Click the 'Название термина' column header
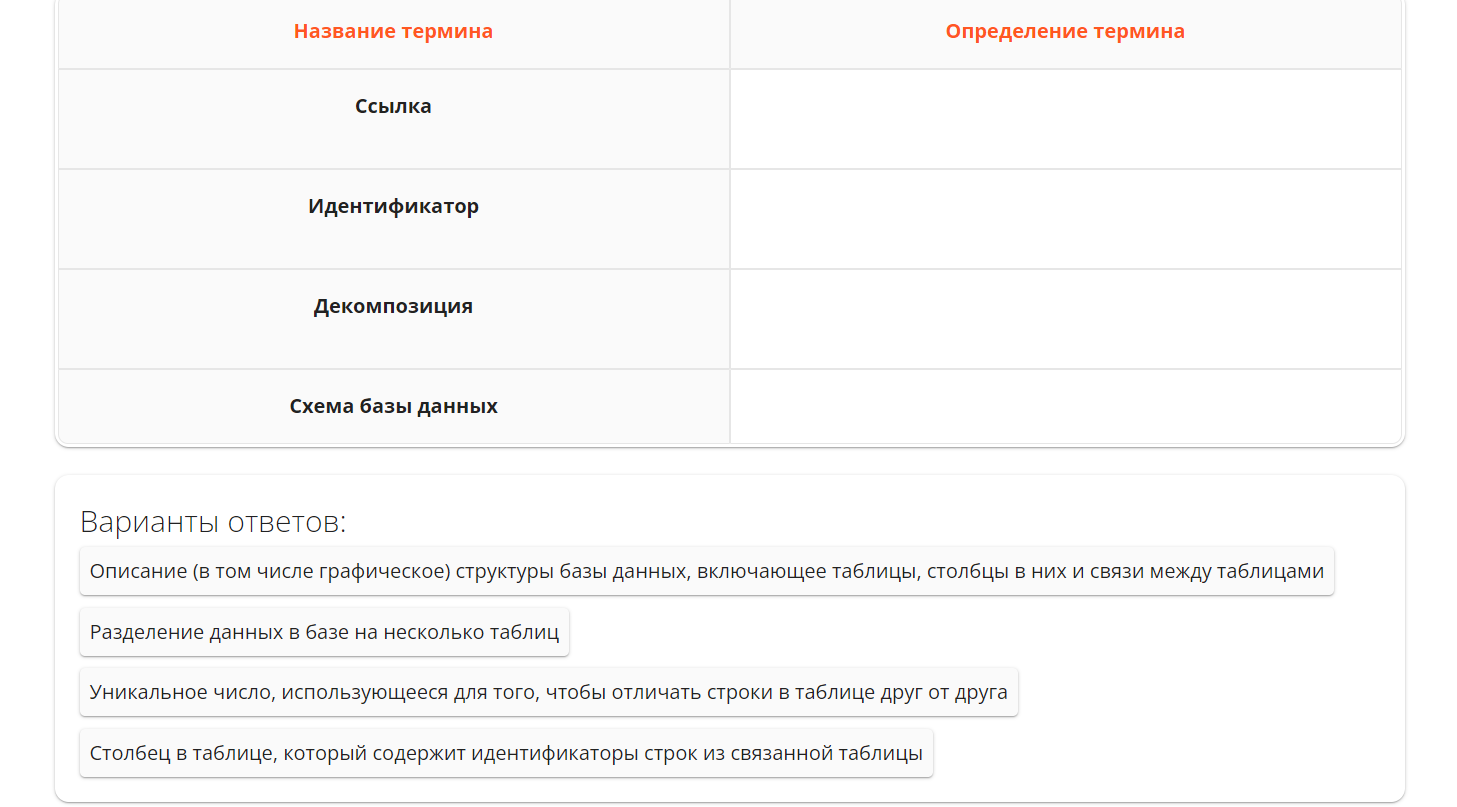Image resolution: width=1457 pixels, height=807 pixels. coord(394,33)
